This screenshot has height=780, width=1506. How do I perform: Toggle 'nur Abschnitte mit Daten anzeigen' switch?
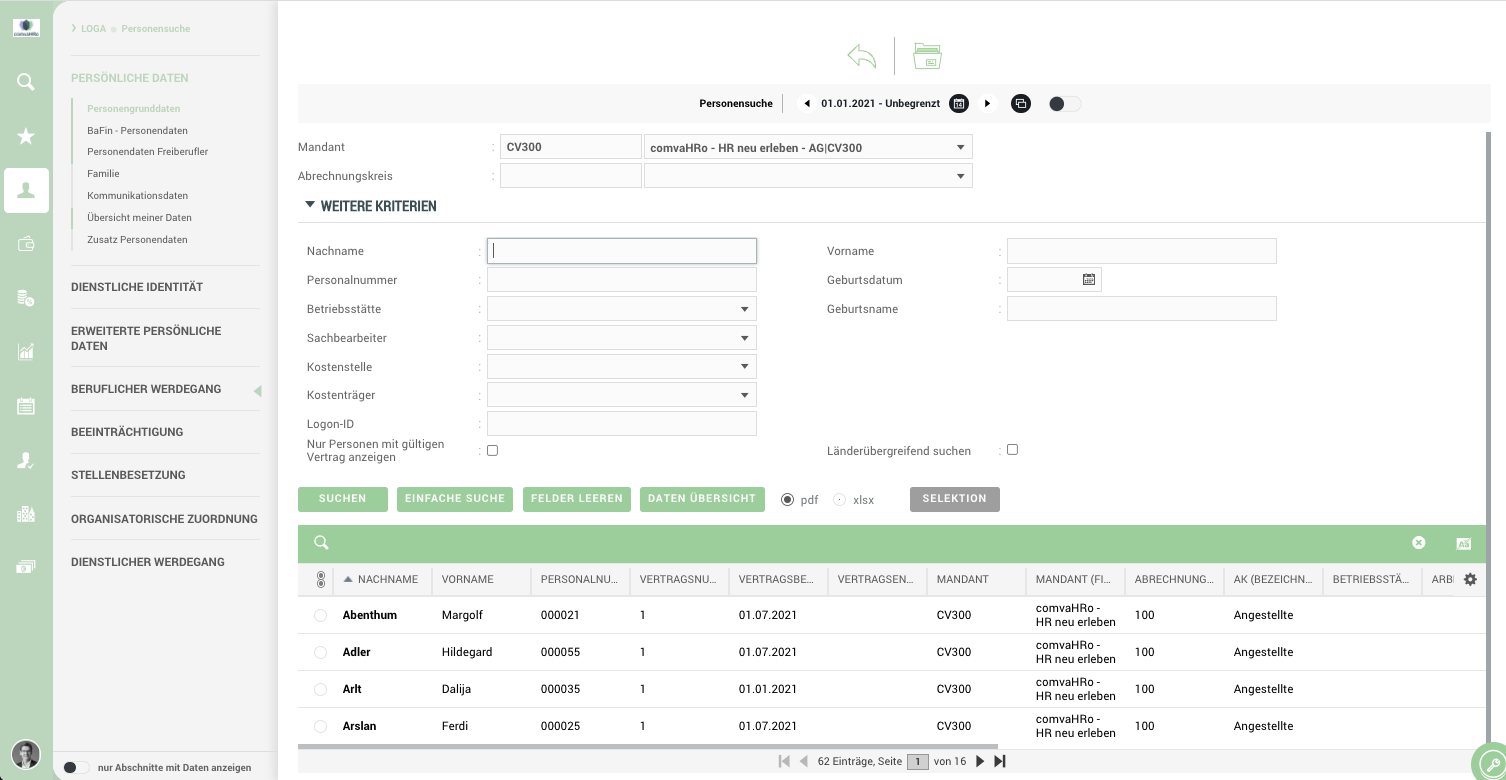coord(75,768)
